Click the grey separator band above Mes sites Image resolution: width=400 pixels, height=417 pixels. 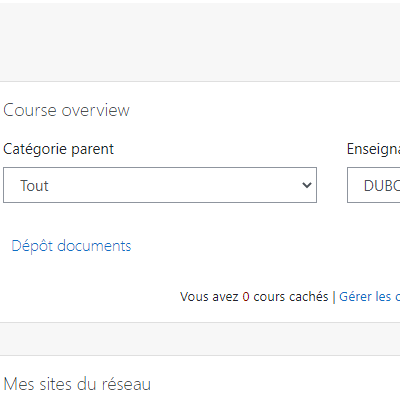click(200, 339)
